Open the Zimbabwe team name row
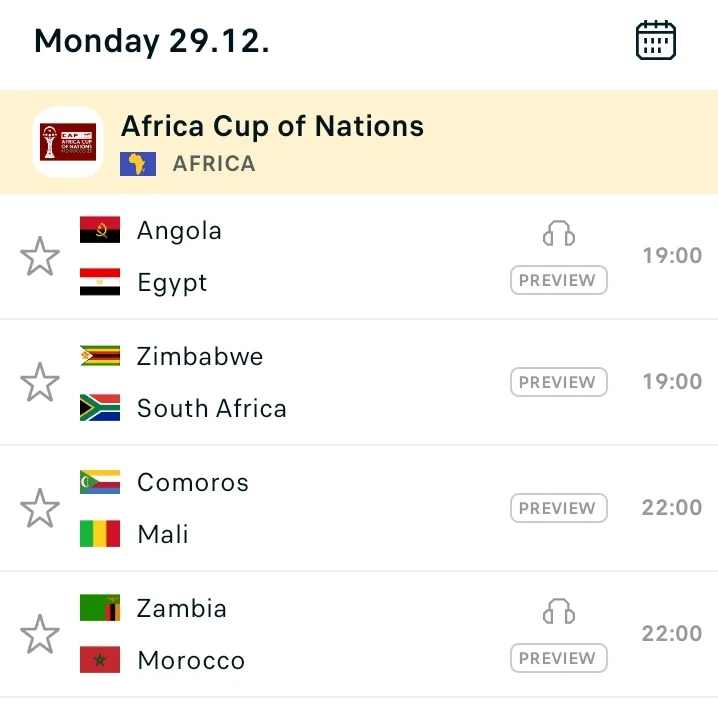Viewport: 718px width, 711px height. point(200,356)
